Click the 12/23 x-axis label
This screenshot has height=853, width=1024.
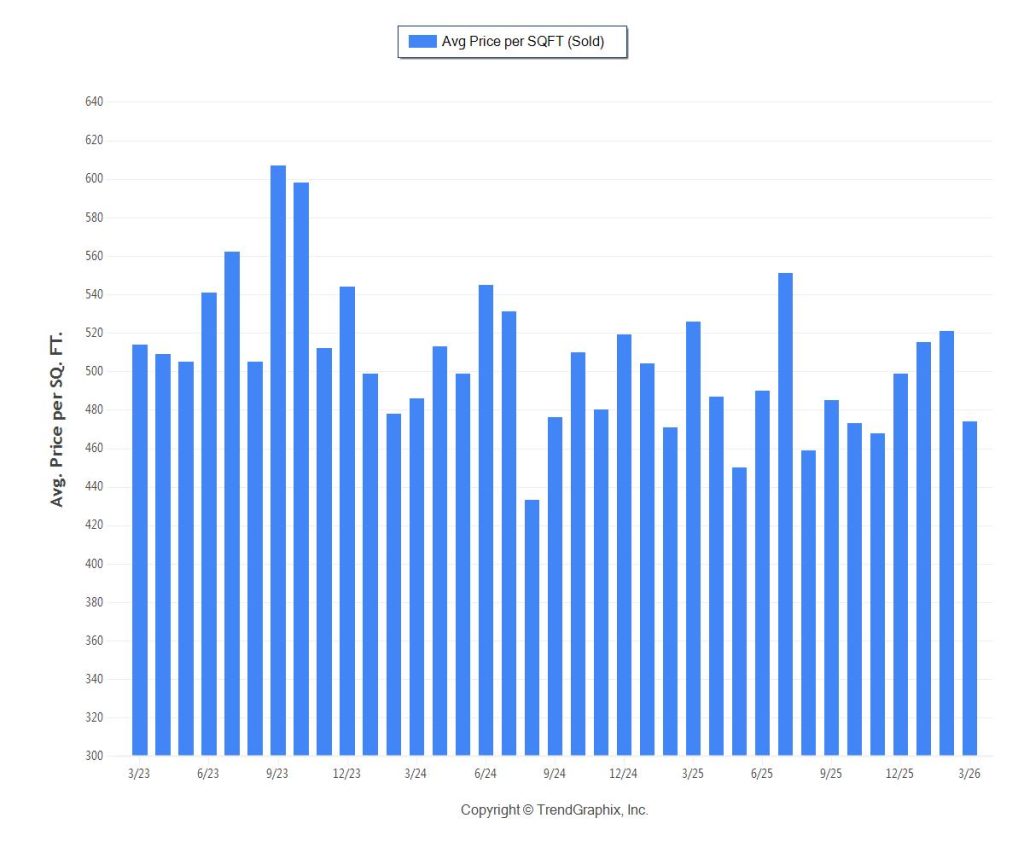tap(347, 774)
